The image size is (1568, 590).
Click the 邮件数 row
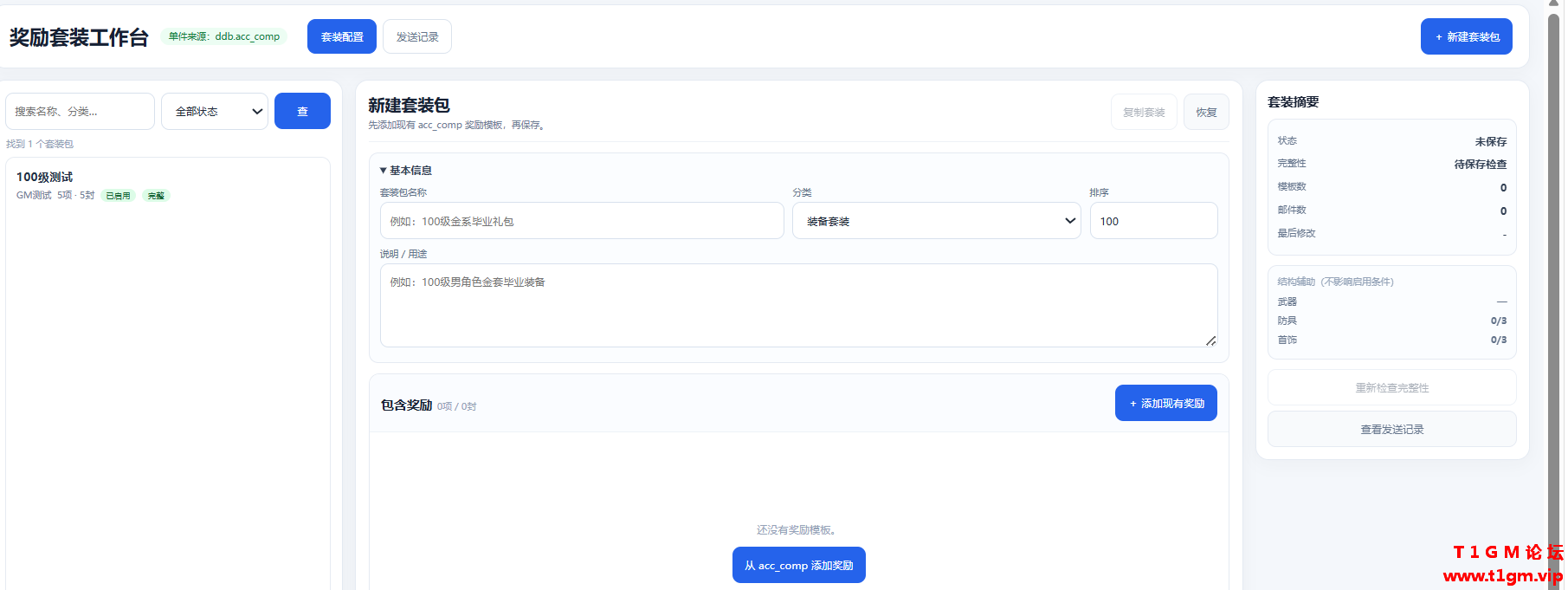pos(1392,210)
